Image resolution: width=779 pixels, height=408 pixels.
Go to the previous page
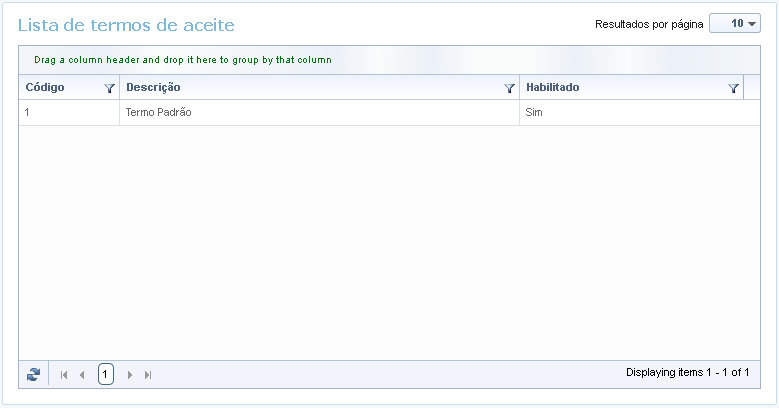[x=82, y=375]
